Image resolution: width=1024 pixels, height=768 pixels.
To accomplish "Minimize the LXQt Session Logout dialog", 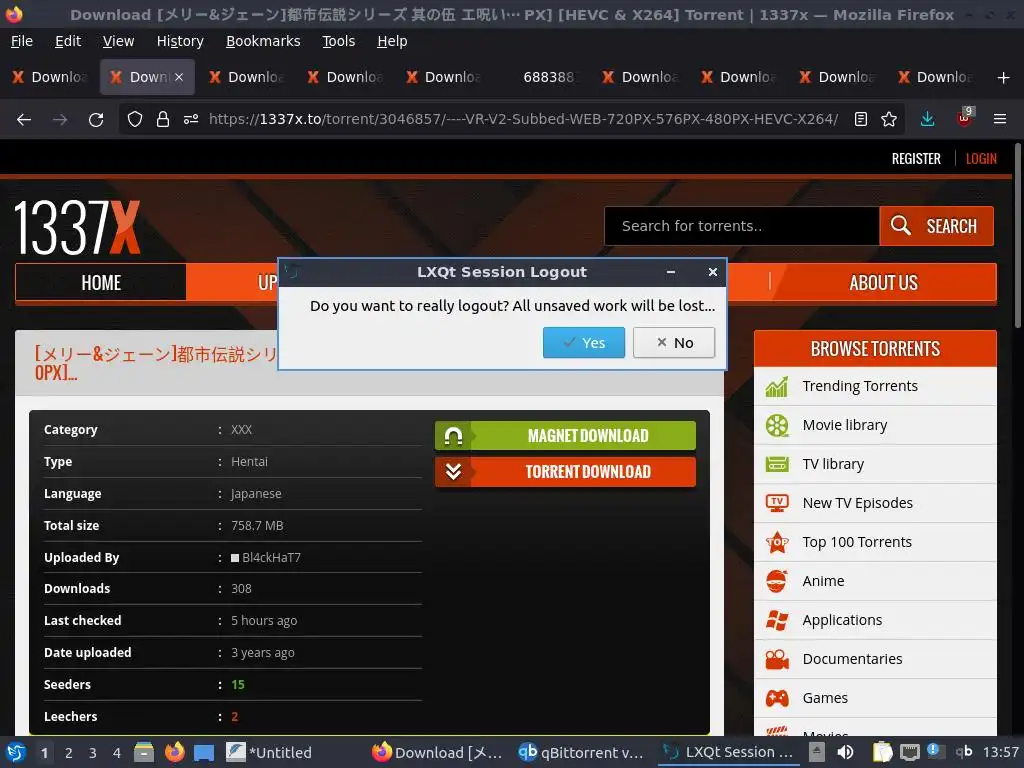I will pyautogui.click(x=671, y=272).
